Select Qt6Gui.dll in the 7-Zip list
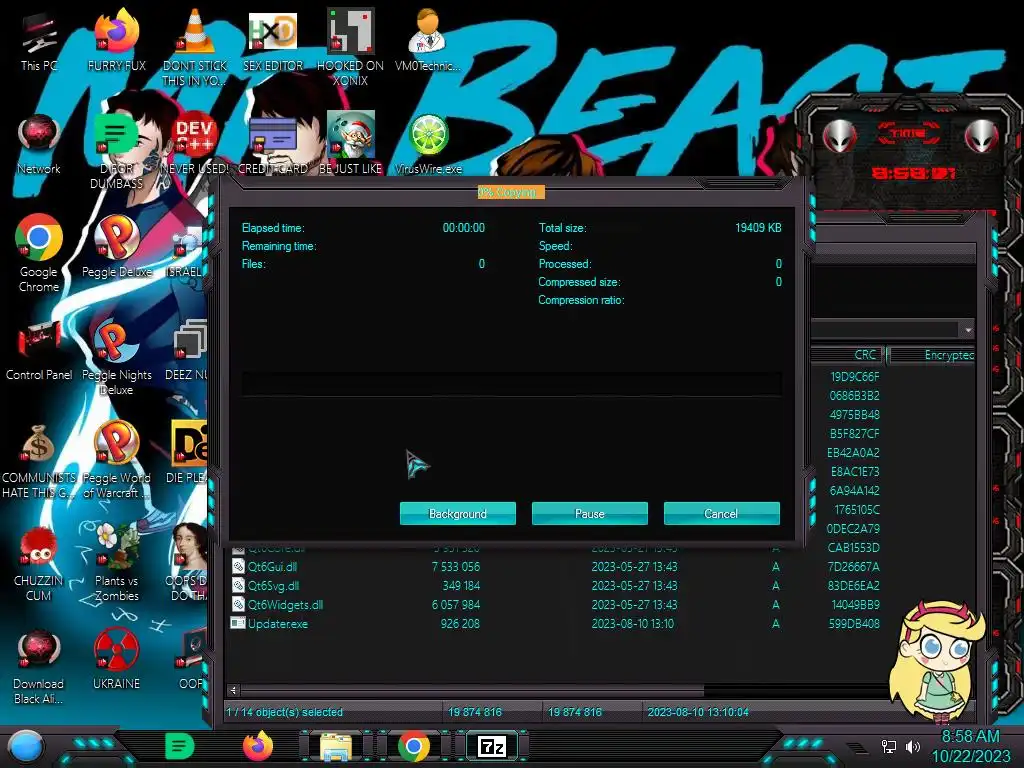 coord(273,567)
